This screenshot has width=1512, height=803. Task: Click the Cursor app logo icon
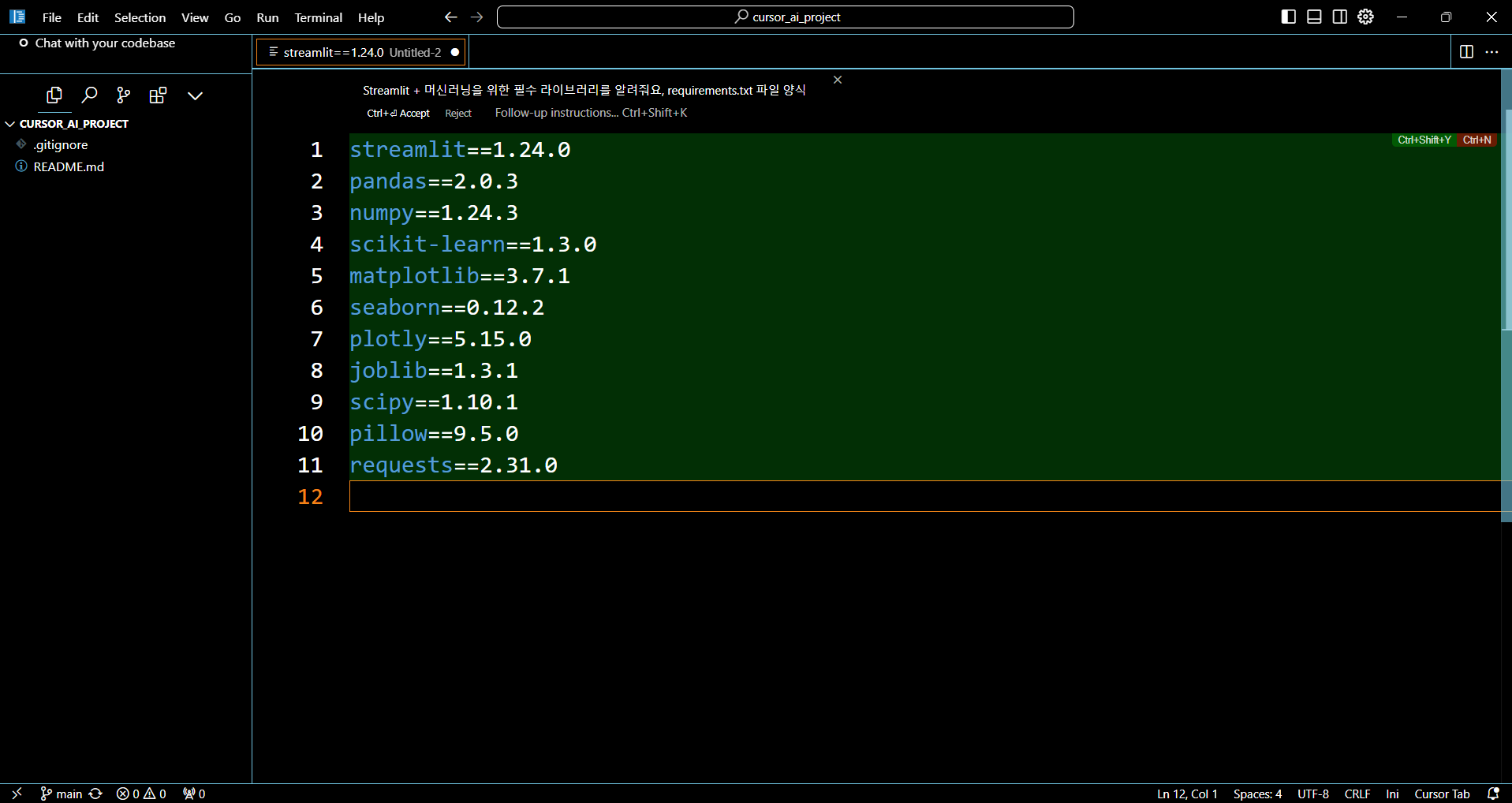pos(17,17)
